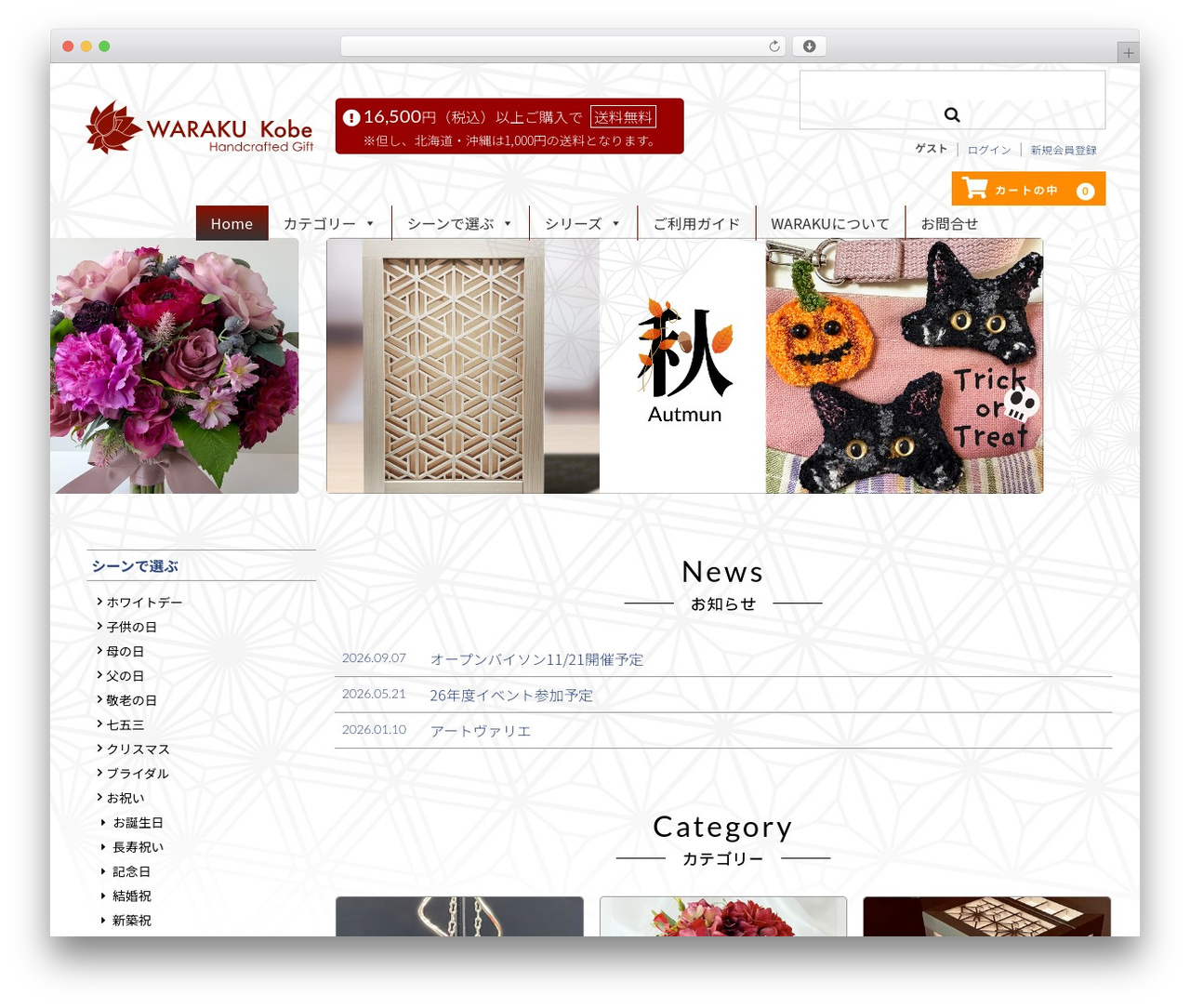Click the browser address bar
This screenshot has width=1190, height=1008.
563,46
